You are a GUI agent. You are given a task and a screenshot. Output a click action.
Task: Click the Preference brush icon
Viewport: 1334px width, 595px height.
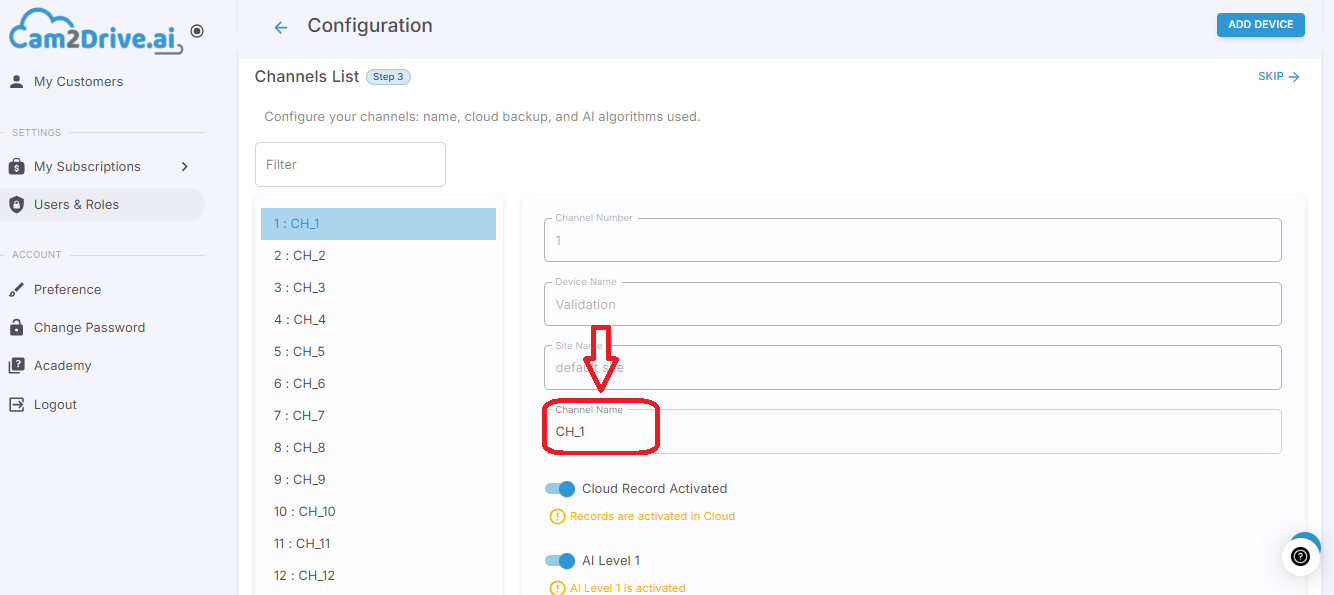pyautogui.click(x=16, y=289)
